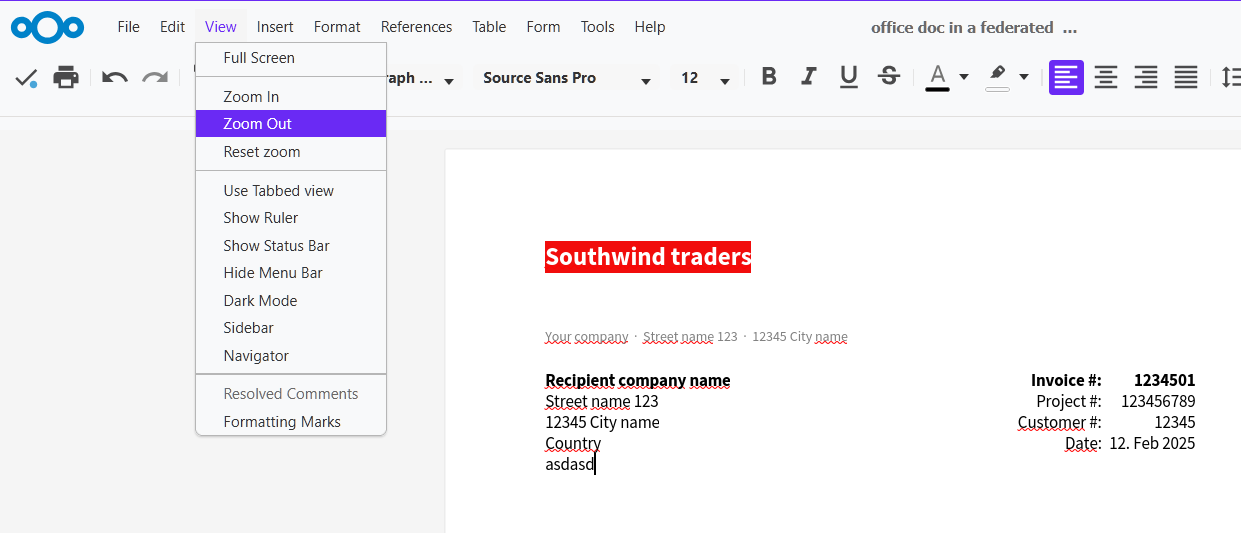This screenshot has height=533, width=1241.
Task: Click the redo arrow icon
Action: point(155,77)
